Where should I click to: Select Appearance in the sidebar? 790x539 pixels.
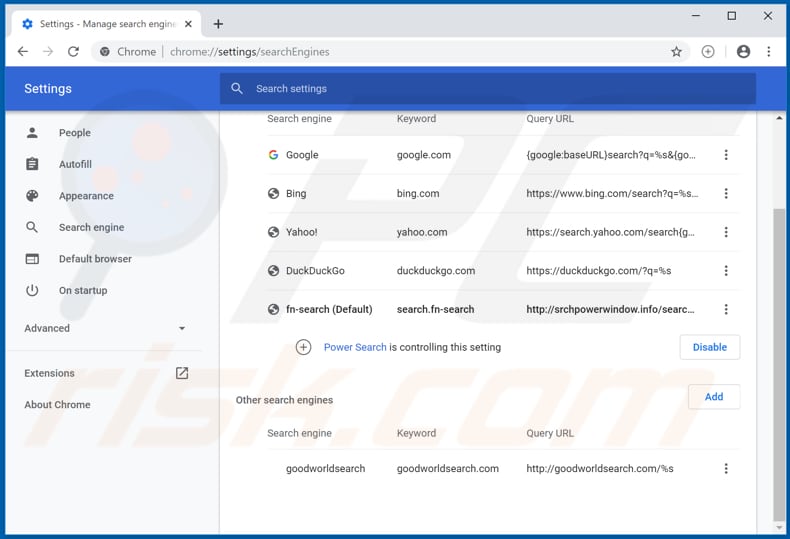[86, 196]
